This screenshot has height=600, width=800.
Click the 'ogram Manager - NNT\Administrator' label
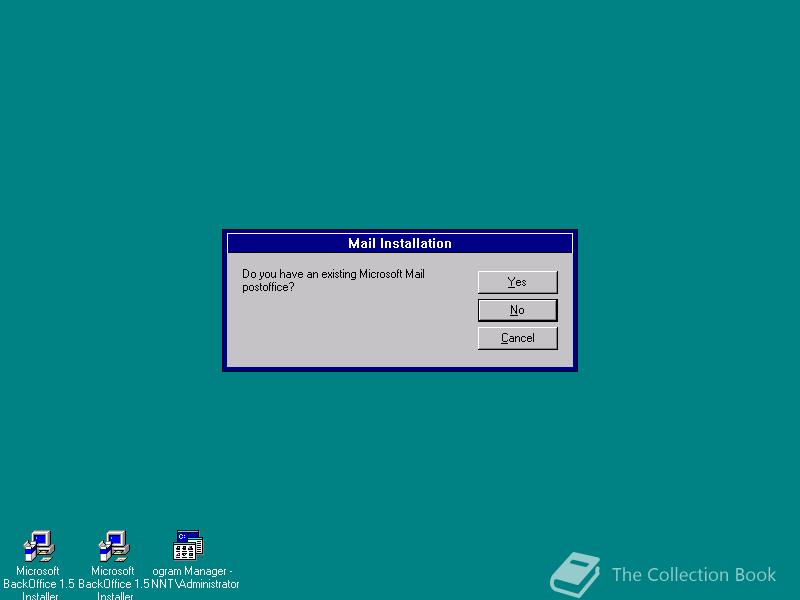click(195, 578)
